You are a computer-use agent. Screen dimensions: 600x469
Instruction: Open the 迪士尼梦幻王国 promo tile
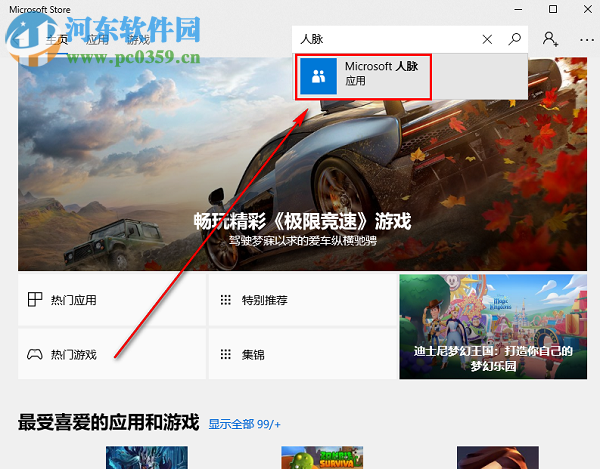(x=493, y=327)
